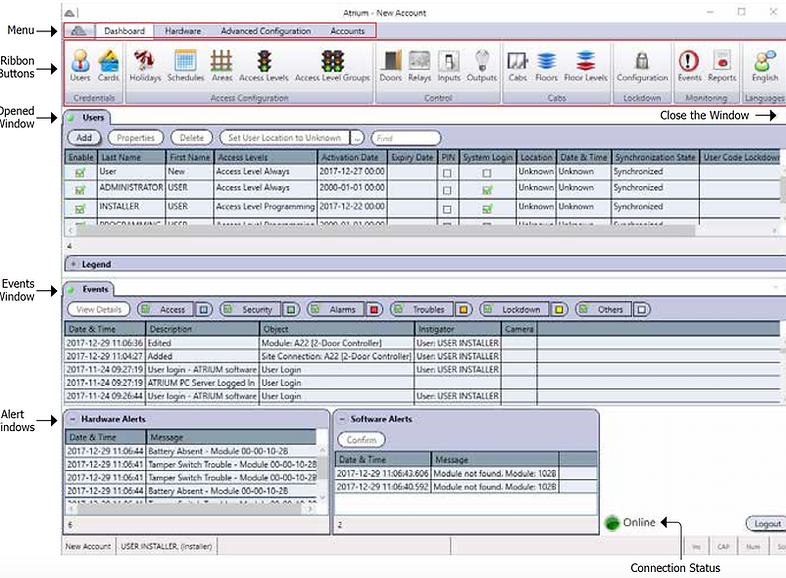The height and width of the screenshot is (578, 786).
Task: Toggle PIN checkbox for New User row
Action: tap(447, 173)
